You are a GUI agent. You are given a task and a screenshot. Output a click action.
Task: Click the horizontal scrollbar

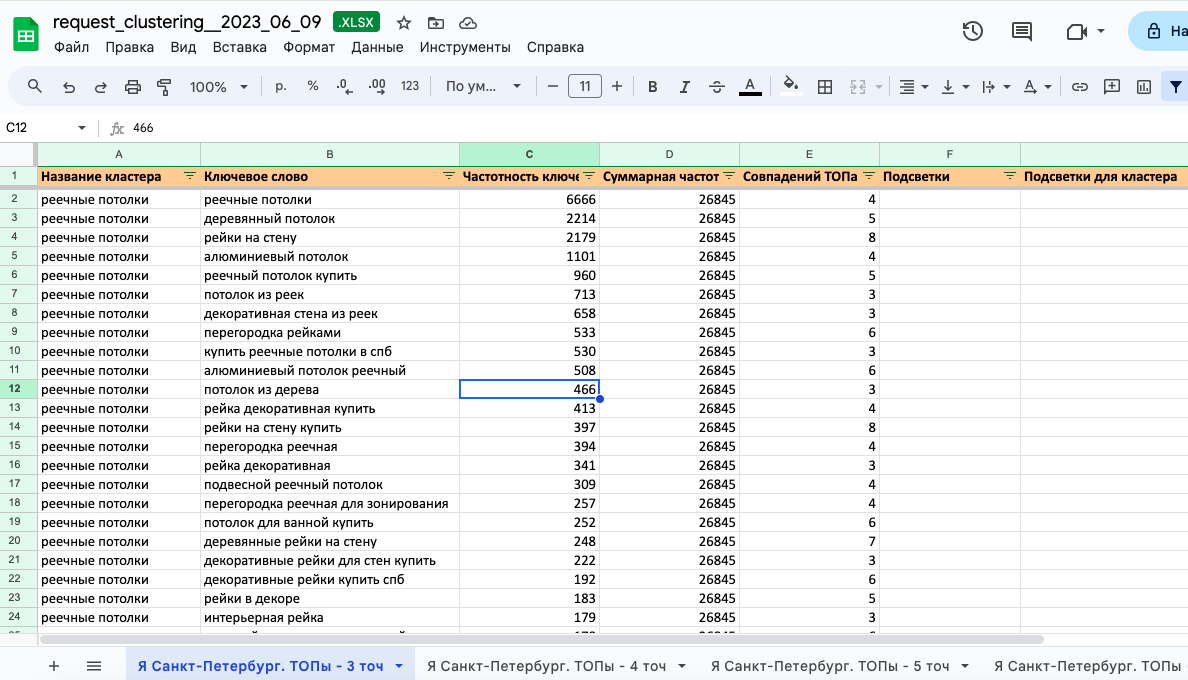pyautogui.click(x=542, y=640)
